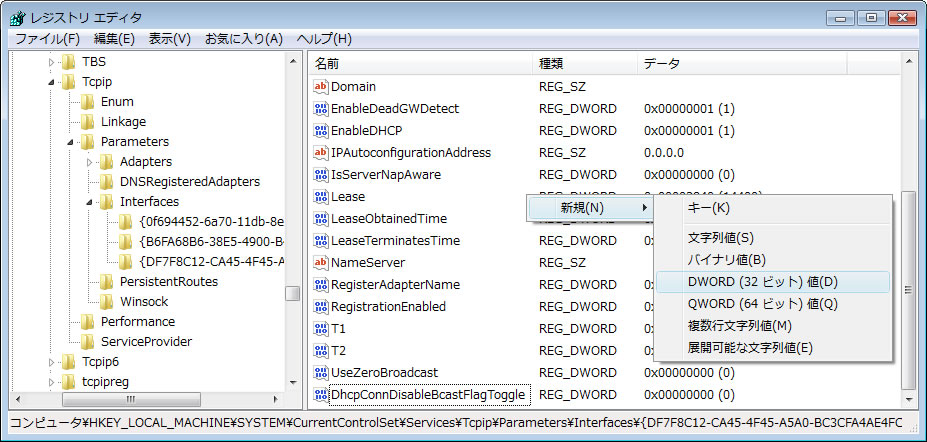The height and width of the screenshot is (442, 927).
Task: Click the Performance folder icon
Action: [x=87, y=321]
